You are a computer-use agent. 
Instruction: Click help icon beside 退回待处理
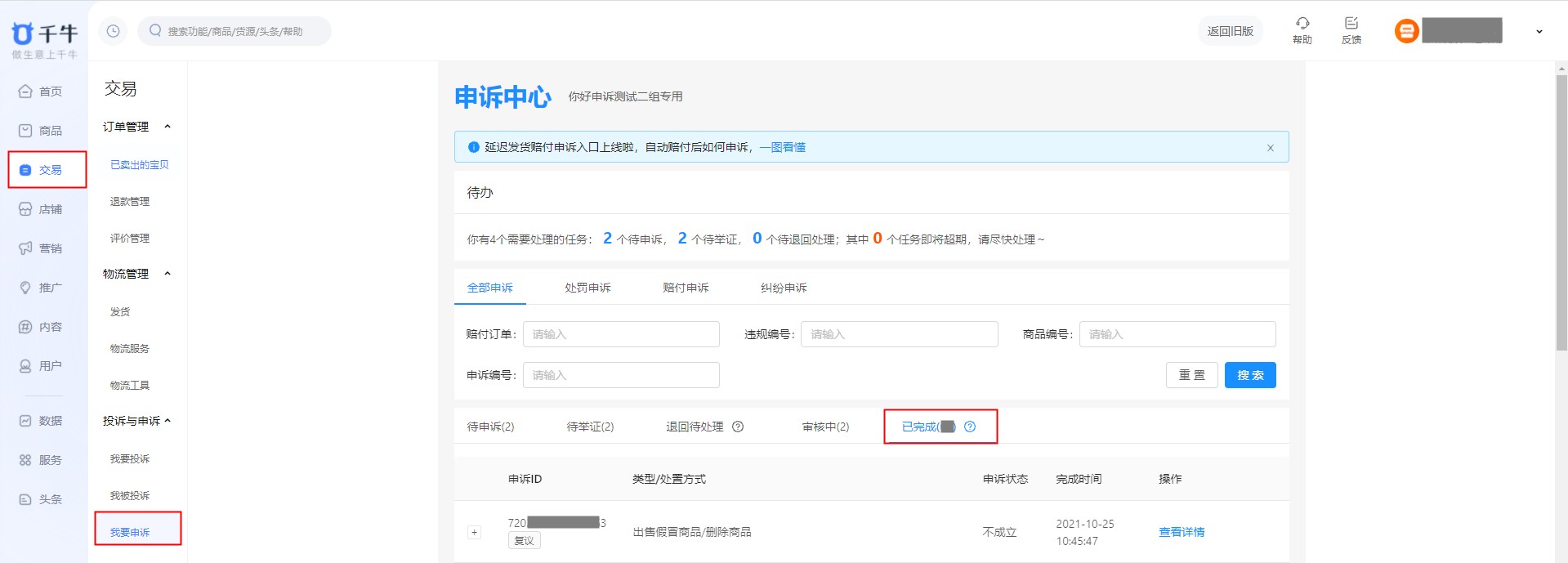click(x=738, y=427)
